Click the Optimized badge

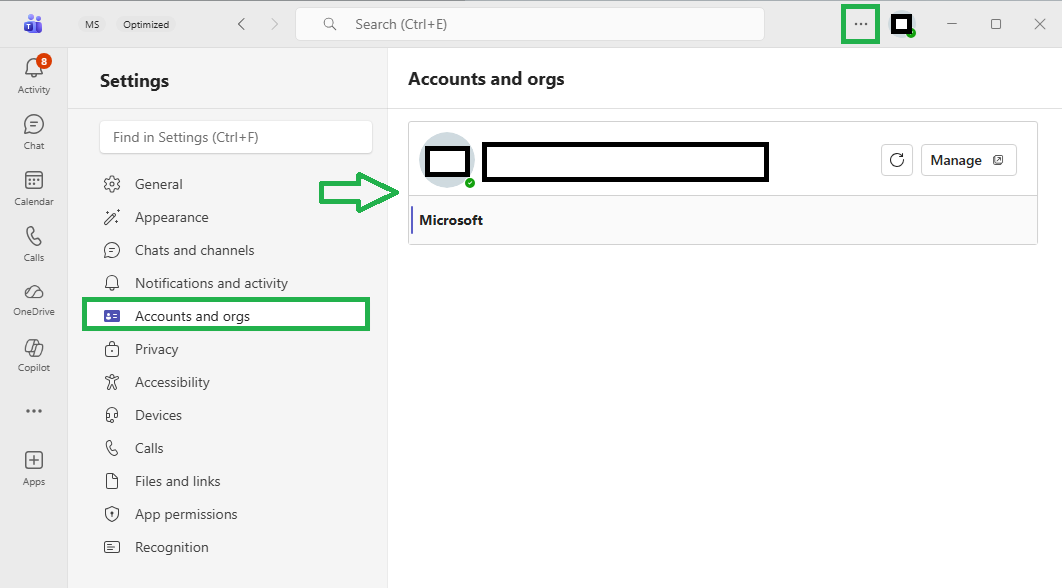[x=146, y=24]
